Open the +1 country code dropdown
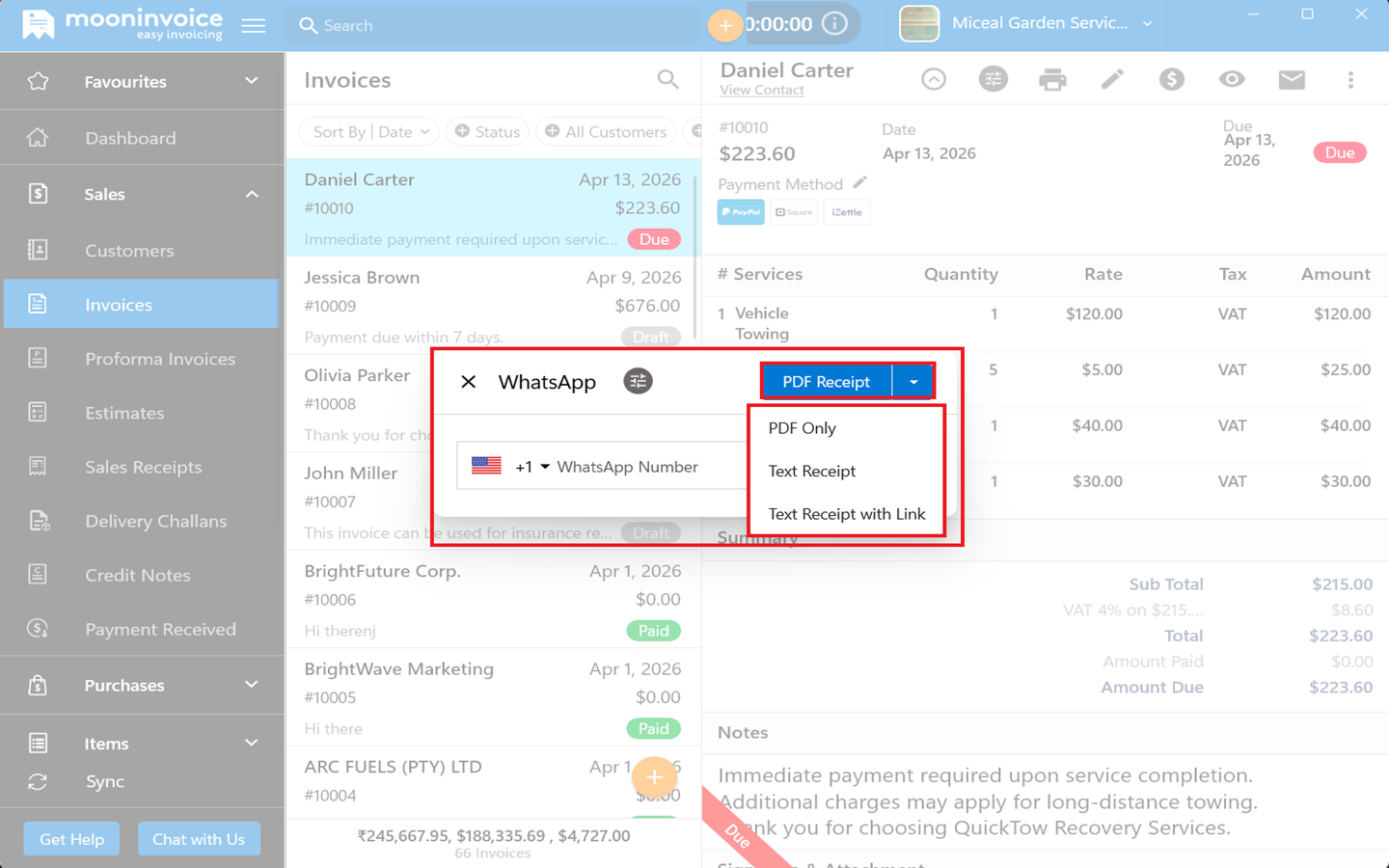The width and height of the screenshot is (1389, 868). [x=531, y=467]
